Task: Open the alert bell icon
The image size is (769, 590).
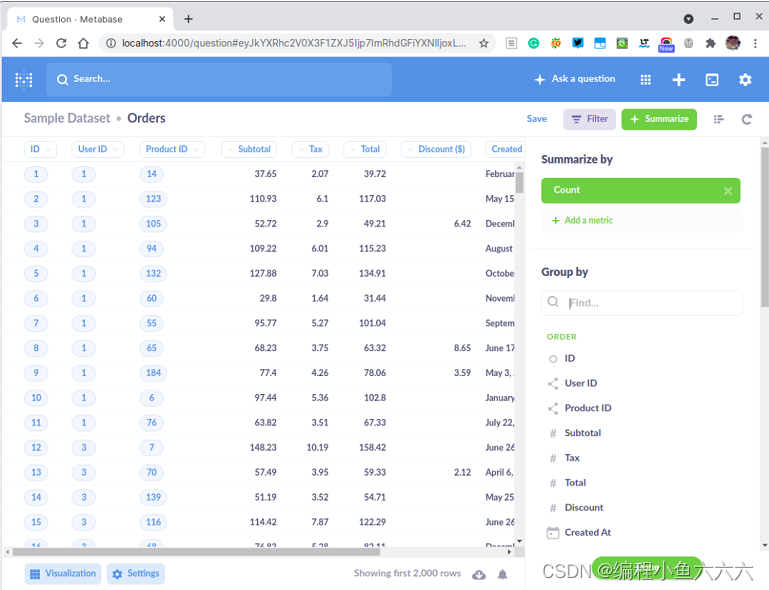Action: [x=503, y=575]
